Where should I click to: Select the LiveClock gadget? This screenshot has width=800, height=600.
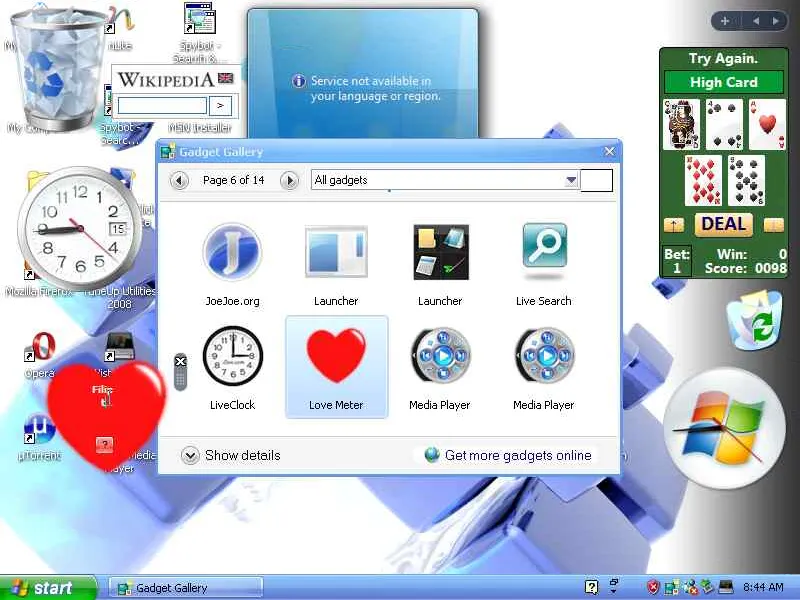pyautogui.click(x=233, y=368)
